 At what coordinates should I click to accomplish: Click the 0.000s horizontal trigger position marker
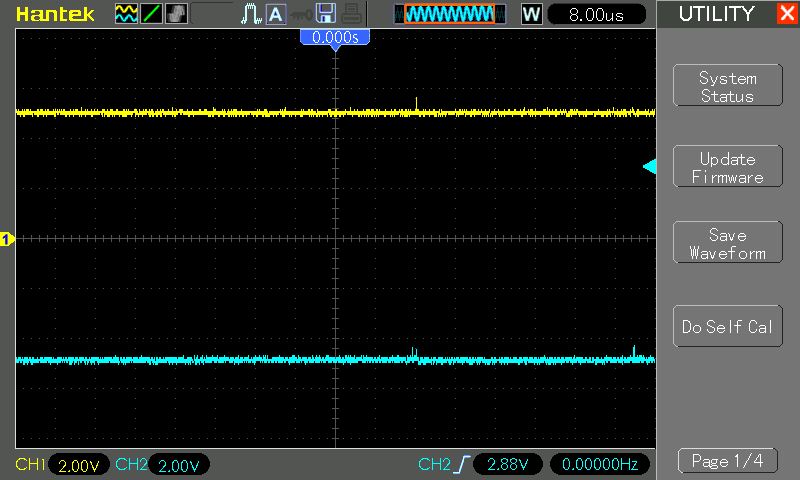(x=336, y=37)
